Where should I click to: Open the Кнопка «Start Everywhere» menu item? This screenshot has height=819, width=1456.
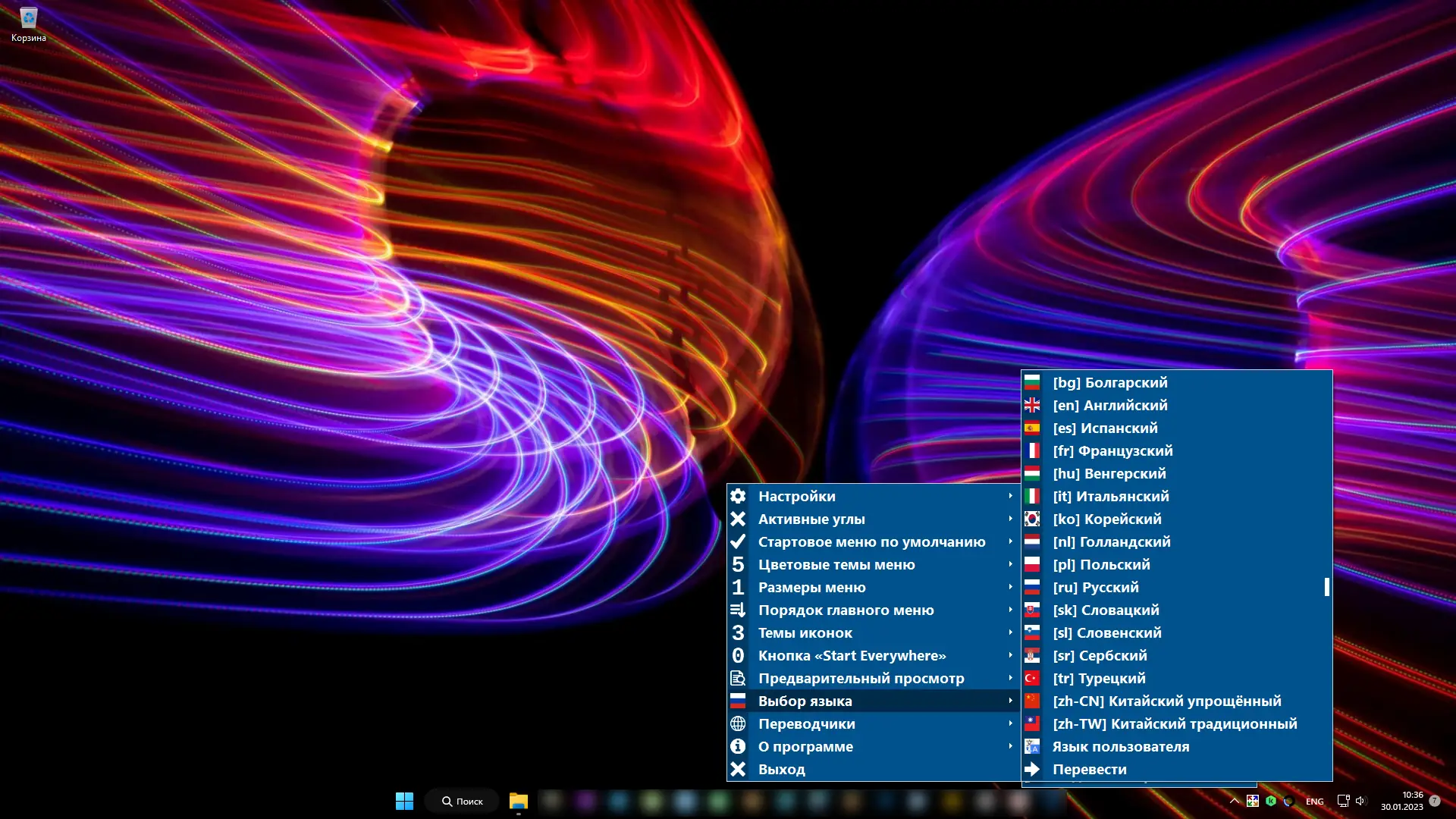pos(852,655)
